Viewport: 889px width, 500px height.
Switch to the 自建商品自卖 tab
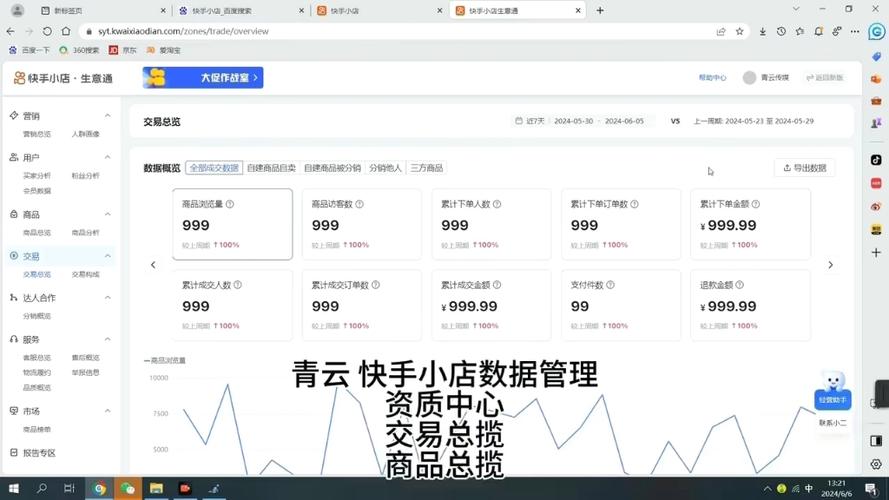pyautogui.click(x=271, y=168)
